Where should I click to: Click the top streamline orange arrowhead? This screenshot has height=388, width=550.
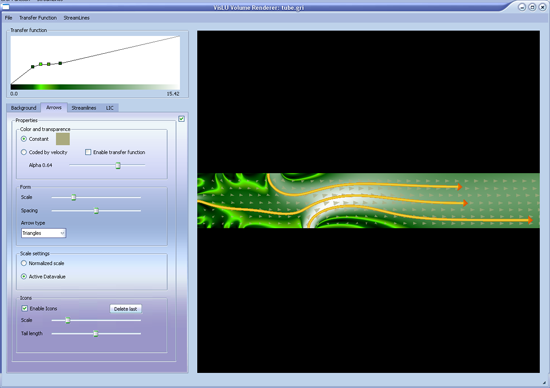pyautogui.click(x=460, y=187)
